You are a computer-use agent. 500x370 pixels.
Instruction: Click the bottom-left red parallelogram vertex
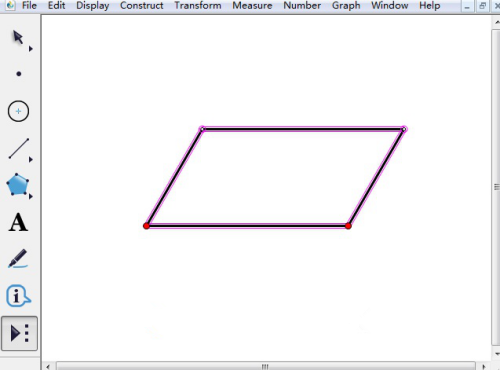(146, 226)
